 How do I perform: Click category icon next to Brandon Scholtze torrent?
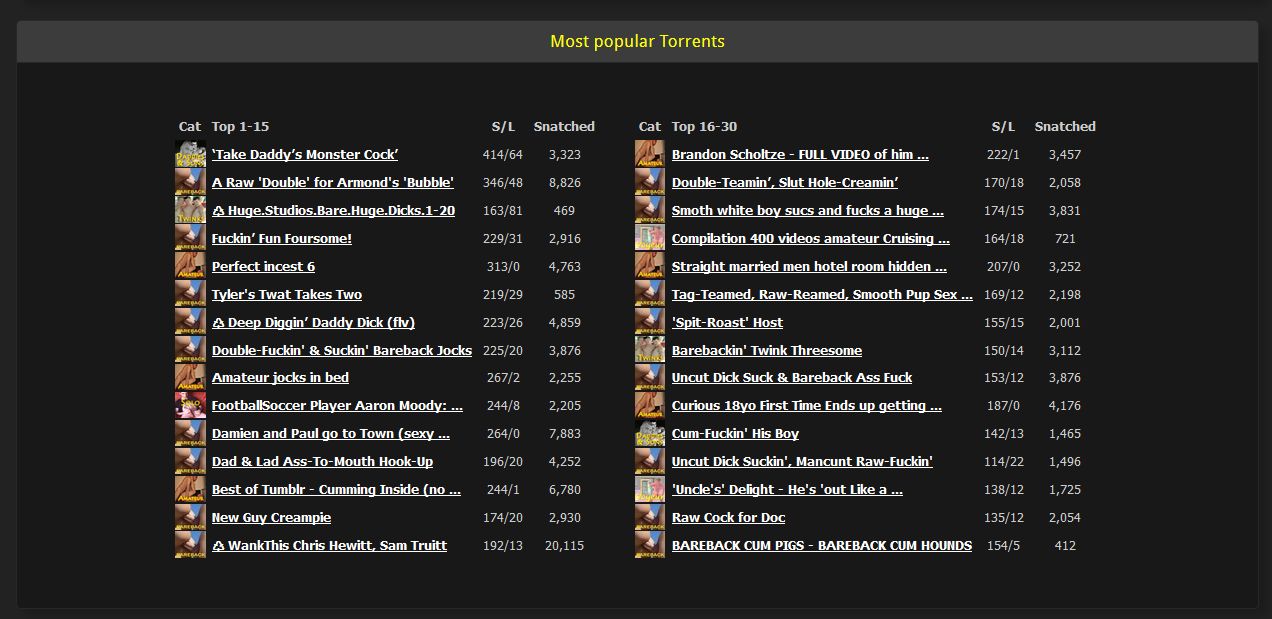[x=650, y=155]
